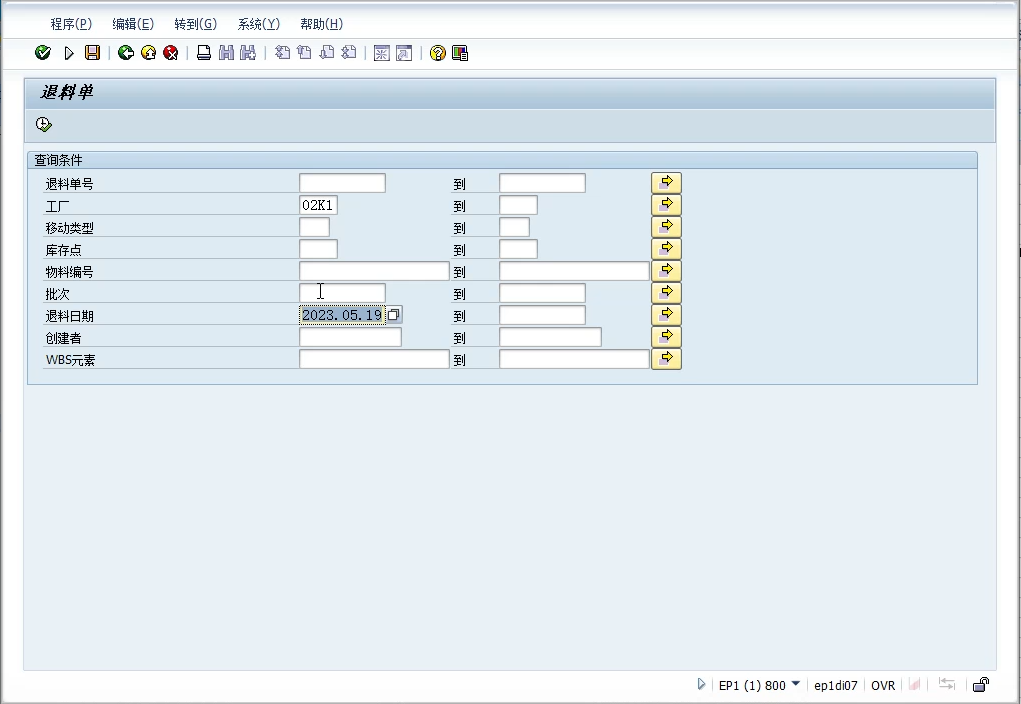This screenshot has height=704, width=1021.
Task: Click multiple selection arrow for WBS元素
Action: tap(666, 358)
